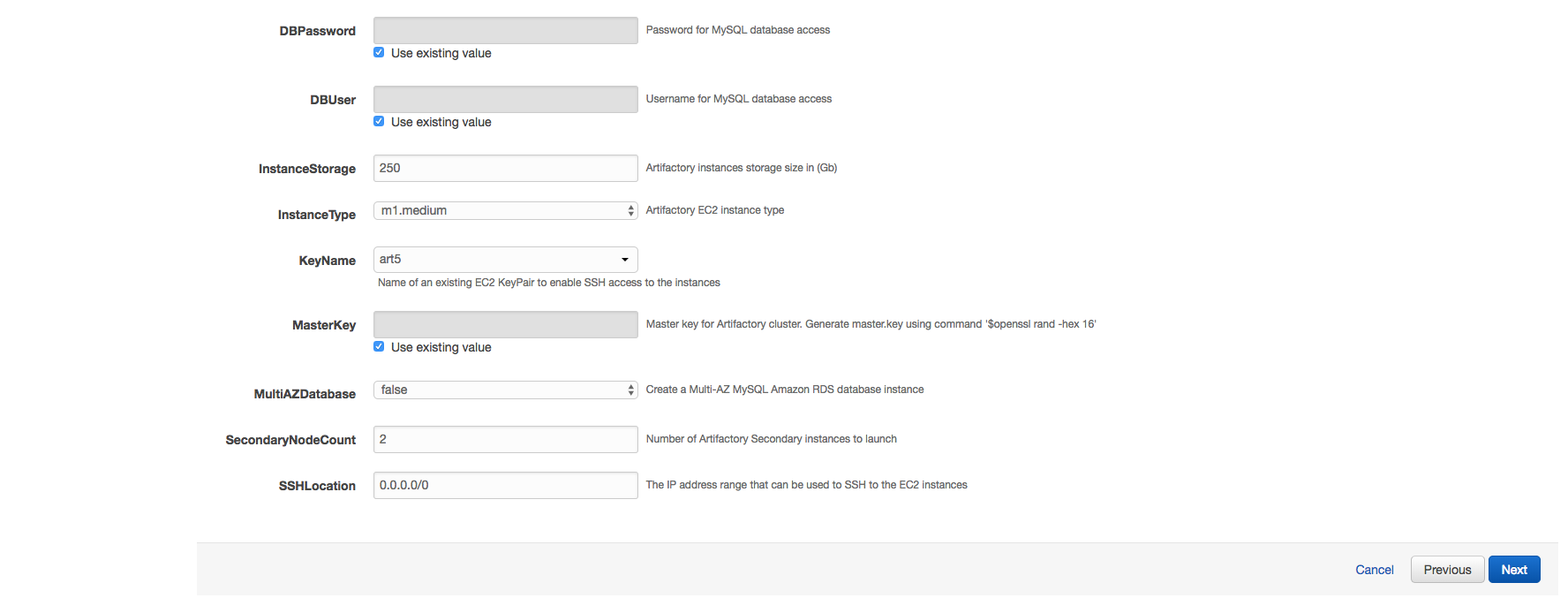Click the Previous button
This screenshot has width=1568, height=598.
1447,570
